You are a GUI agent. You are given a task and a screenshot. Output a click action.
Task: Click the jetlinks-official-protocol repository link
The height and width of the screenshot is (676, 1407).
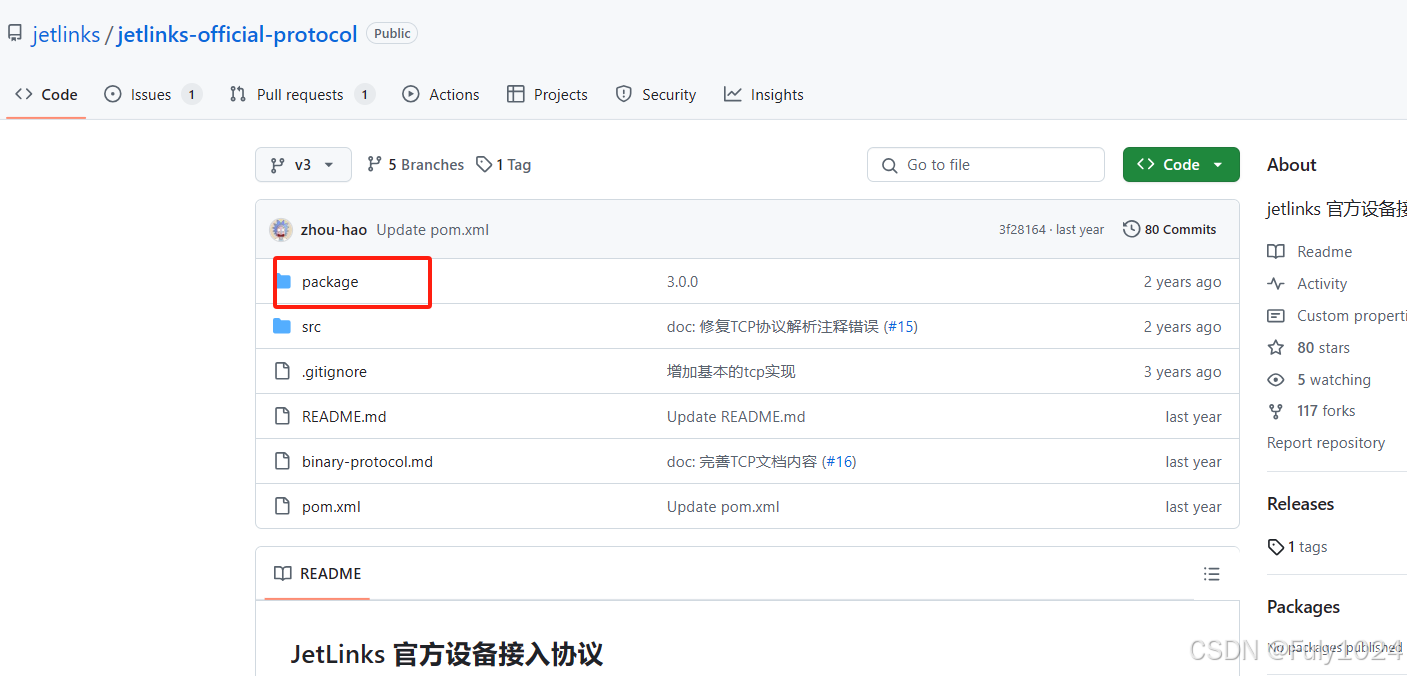[x=237, y=34]
